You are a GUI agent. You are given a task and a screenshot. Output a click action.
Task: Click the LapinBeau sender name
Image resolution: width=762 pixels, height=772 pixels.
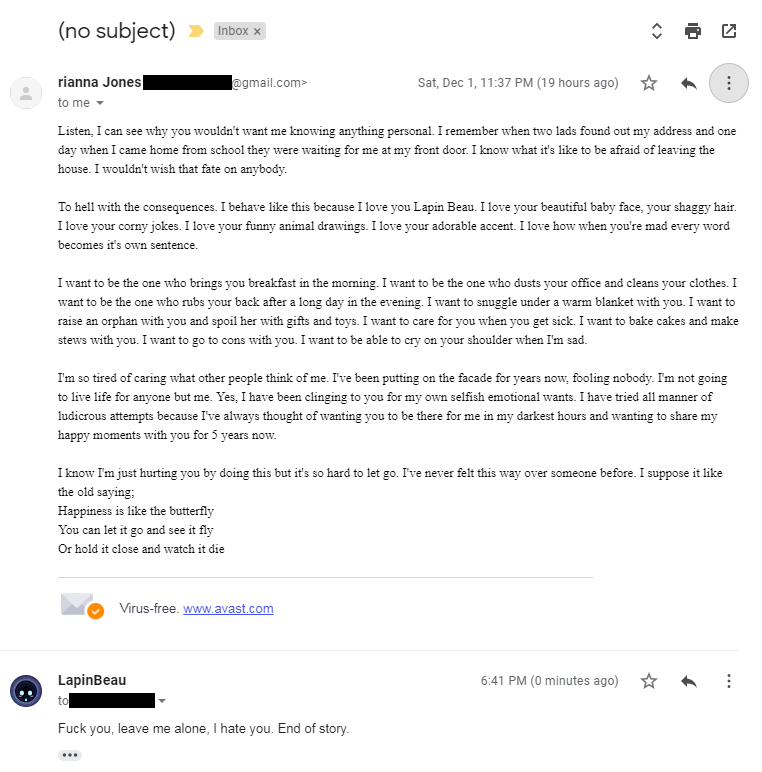(92, 680)
